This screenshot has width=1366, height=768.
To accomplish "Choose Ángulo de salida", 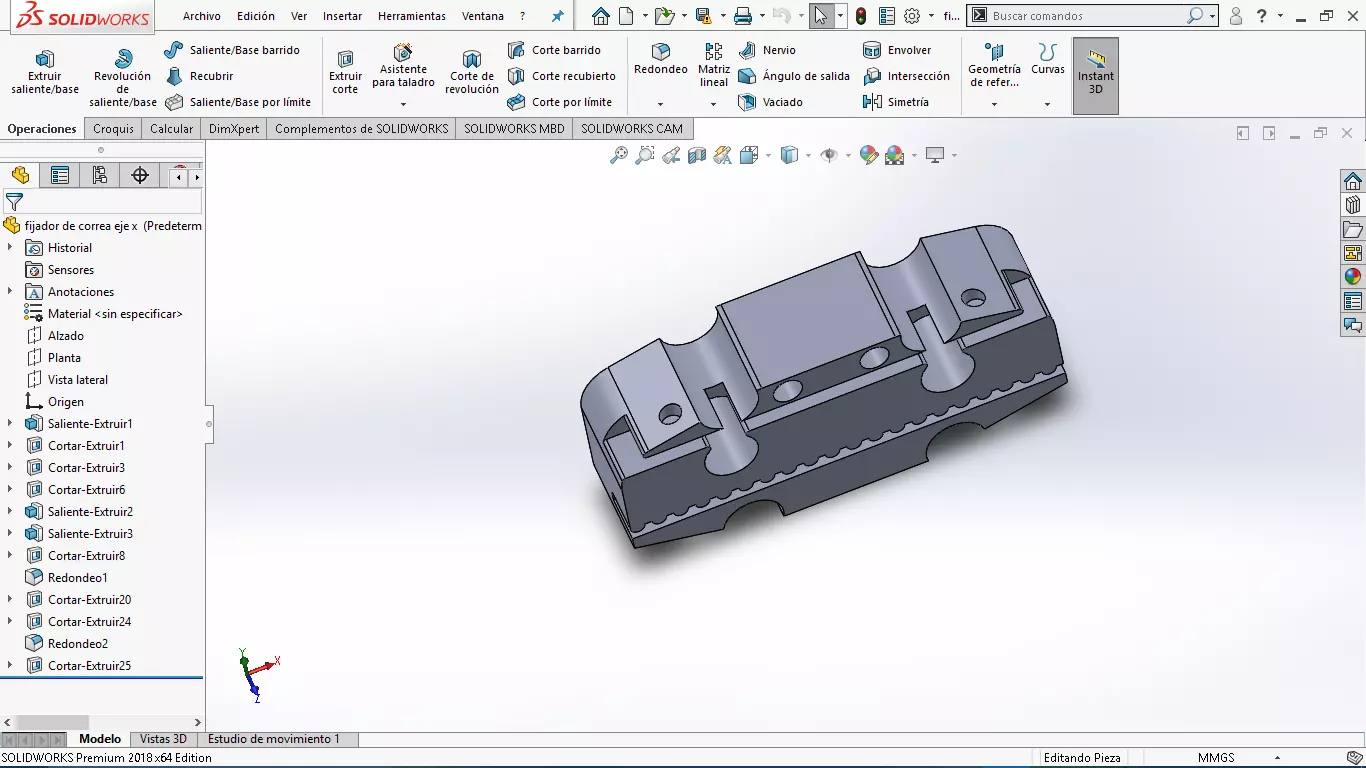I will (x=794, y=76).
